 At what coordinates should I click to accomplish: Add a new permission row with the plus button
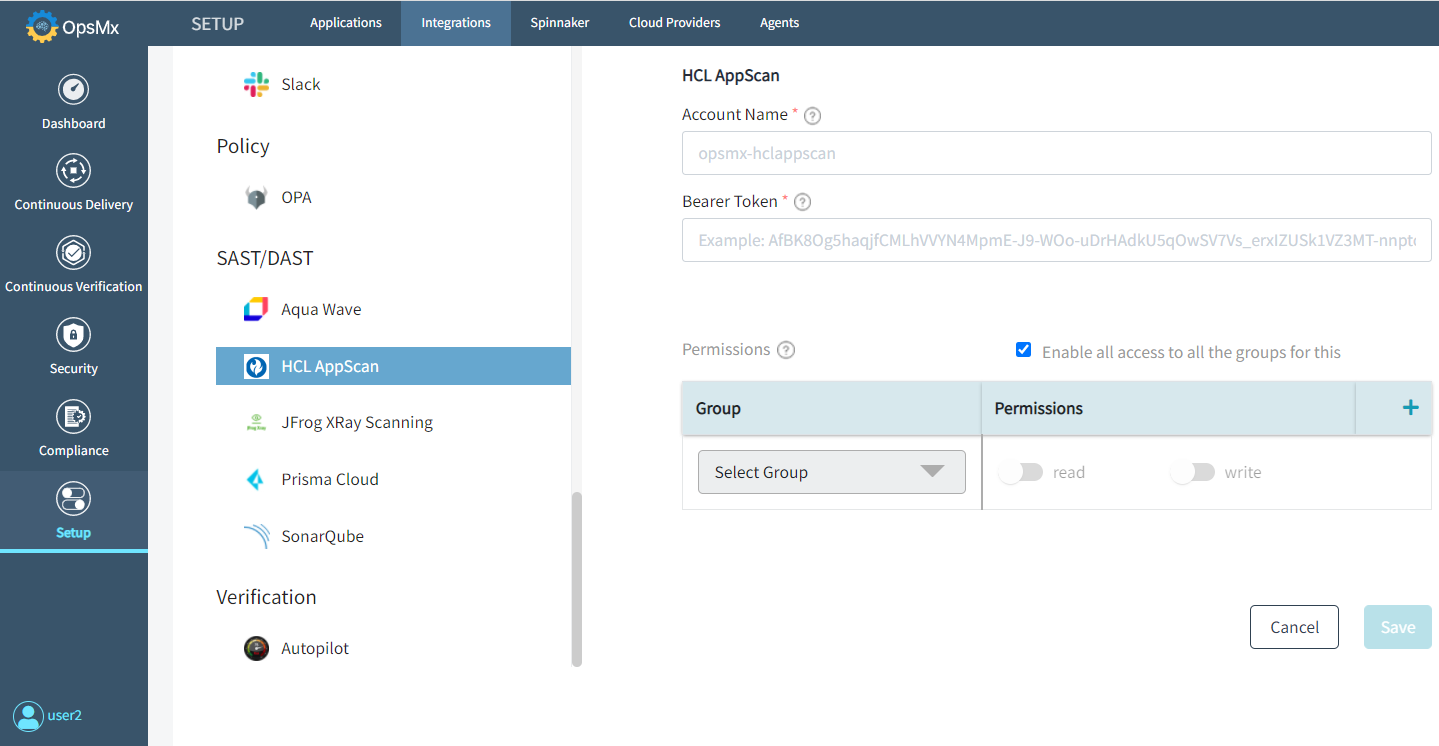point(1410,407)
